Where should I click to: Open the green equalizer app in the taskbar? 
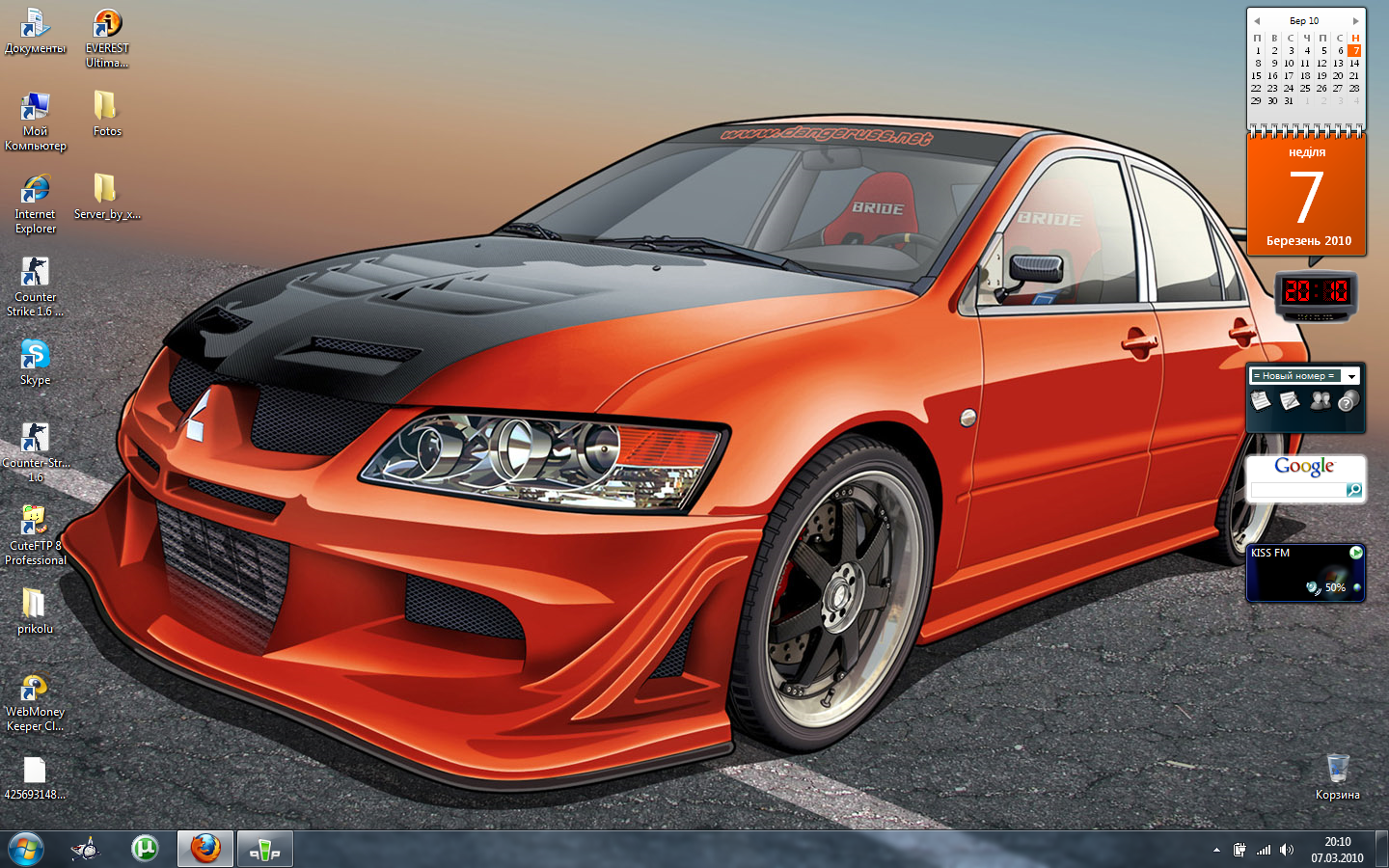[264, 850]
